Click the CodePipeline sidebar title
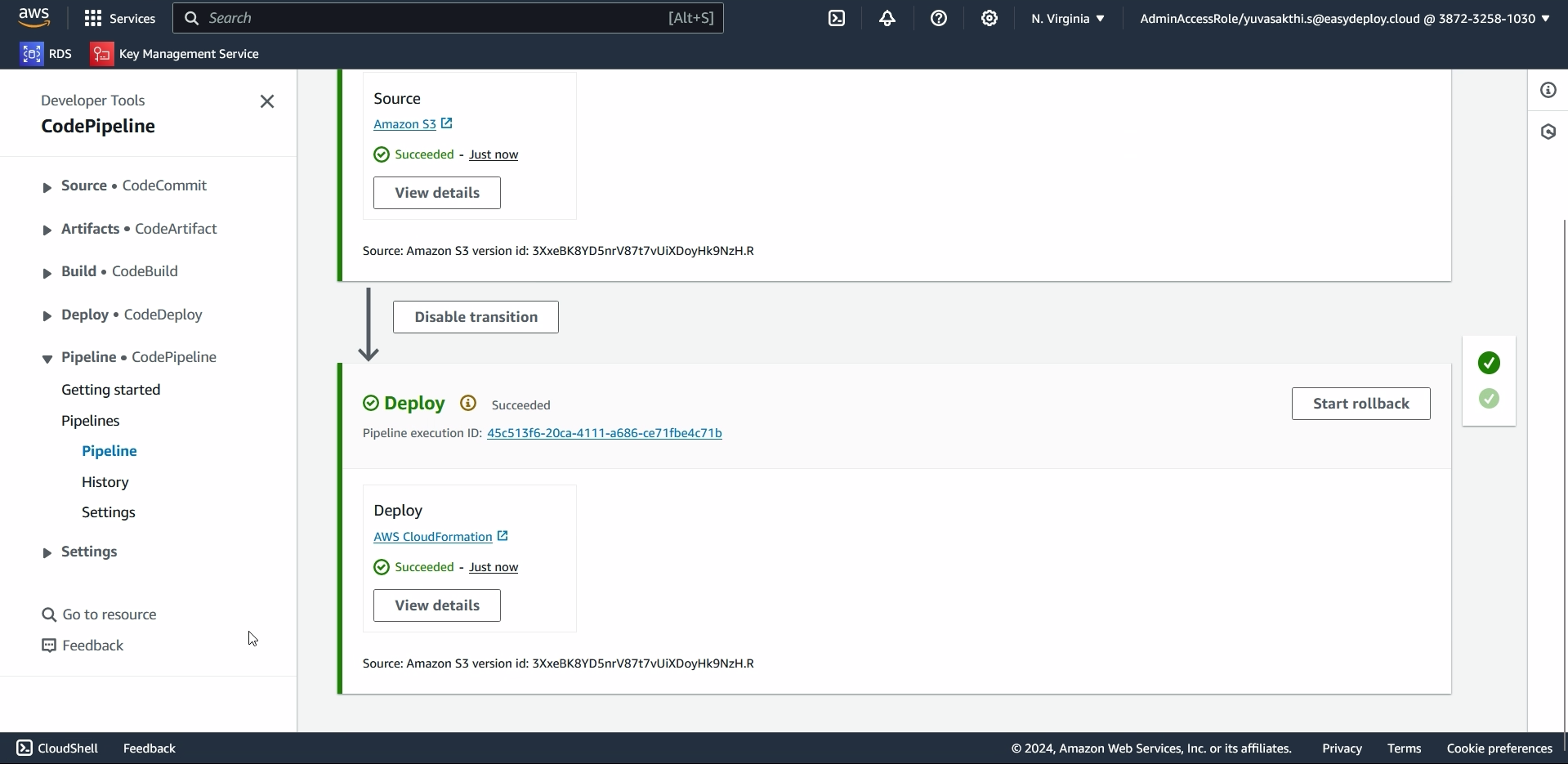 point(98,126)
